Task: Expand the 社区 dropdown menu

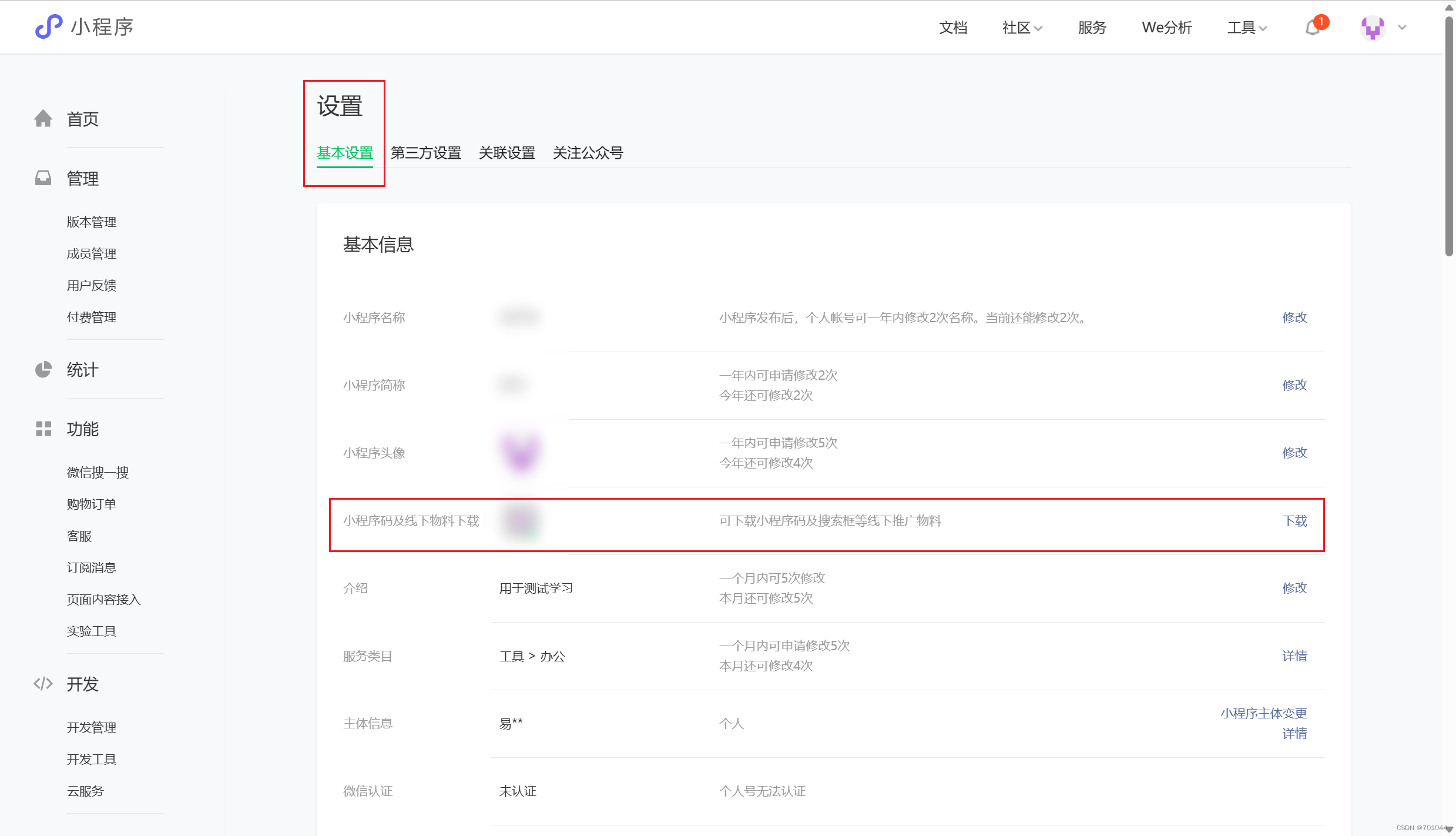Action: coord(1022,28)
